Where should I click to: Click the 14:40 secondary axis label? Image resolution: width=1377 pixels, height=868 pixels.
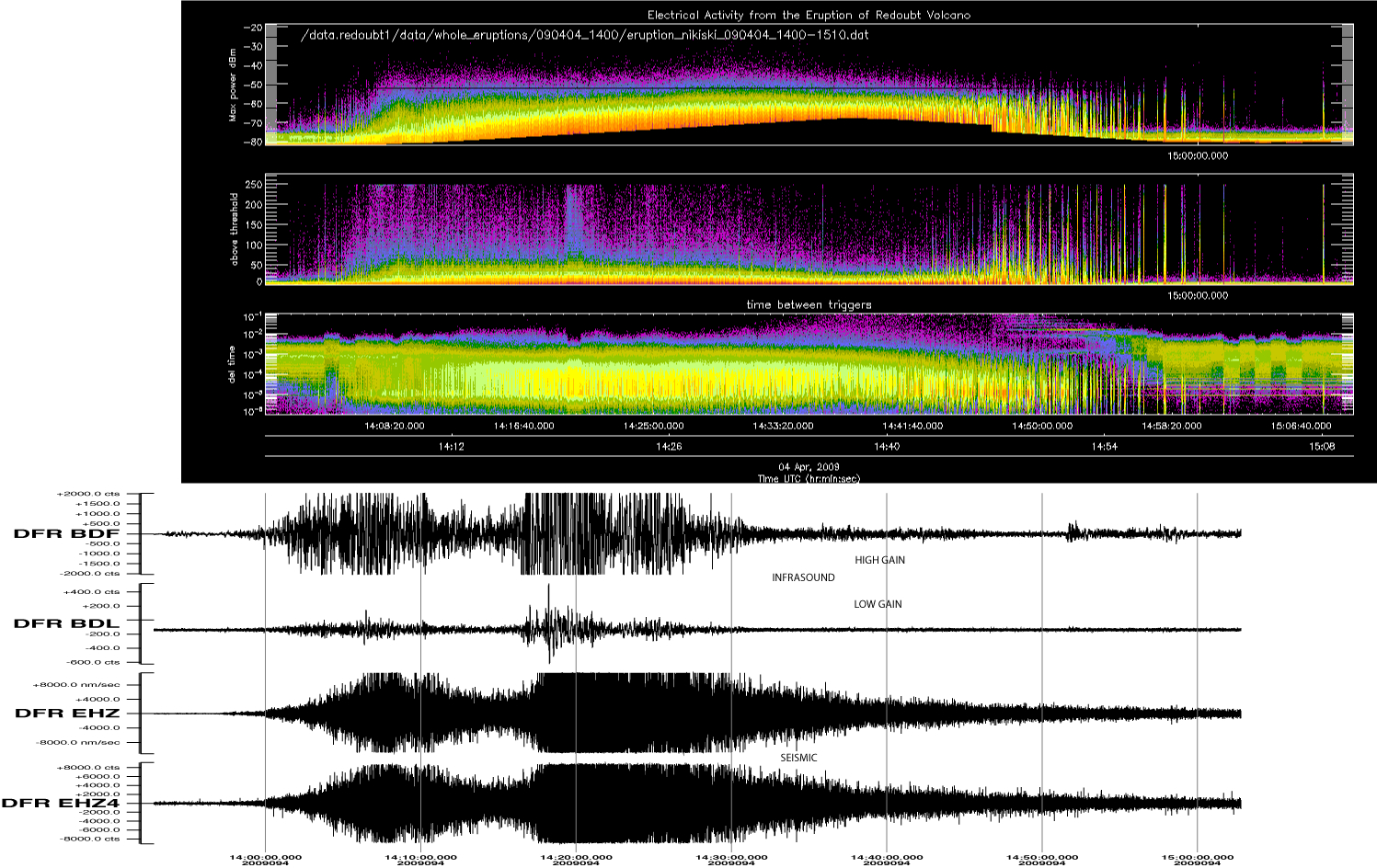pyautogui.click(x=887, y=446)
